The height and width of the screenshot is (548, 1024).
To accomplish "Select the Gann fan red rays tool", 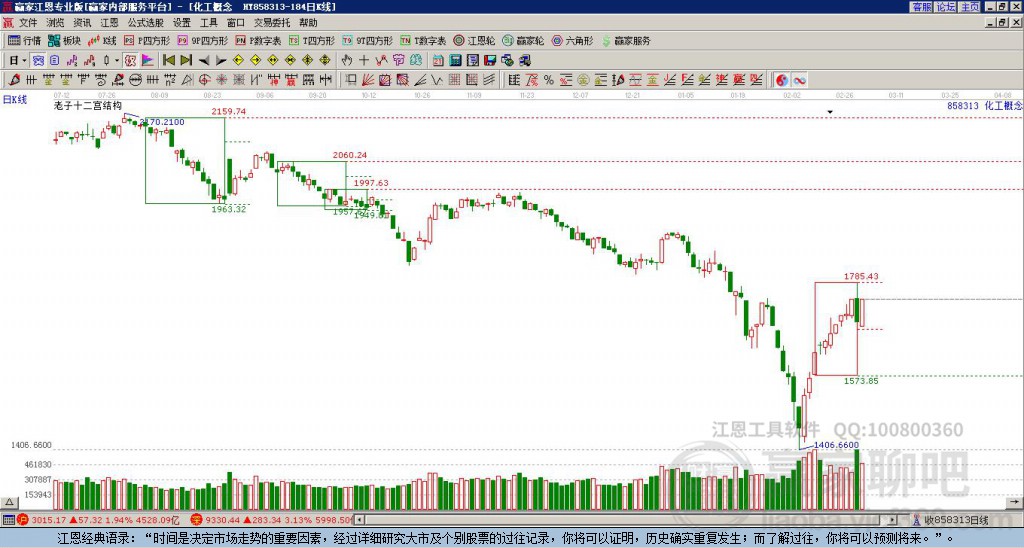I will 368,80.
